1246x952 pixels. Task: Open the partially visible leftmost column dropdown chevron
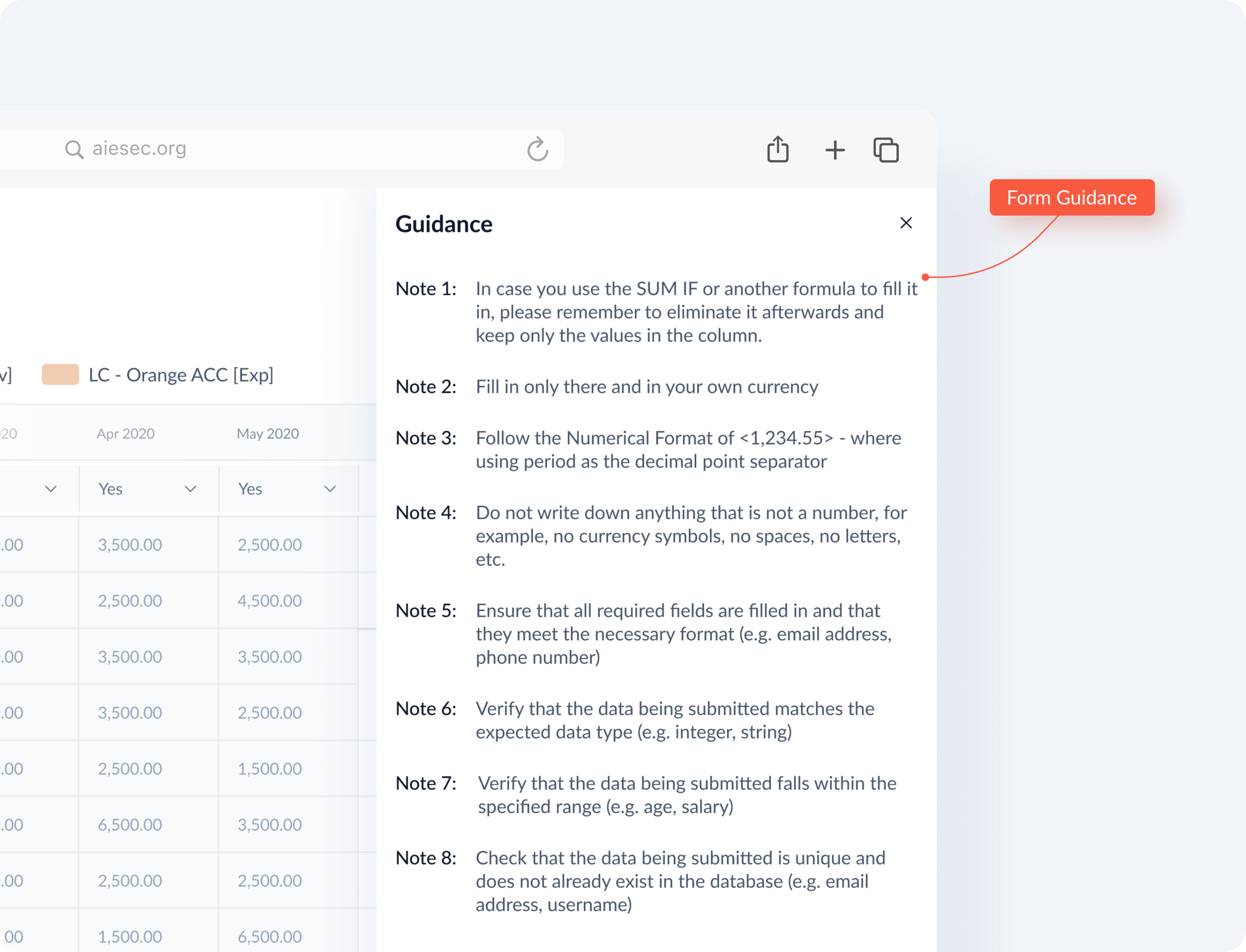click(51, 489)
